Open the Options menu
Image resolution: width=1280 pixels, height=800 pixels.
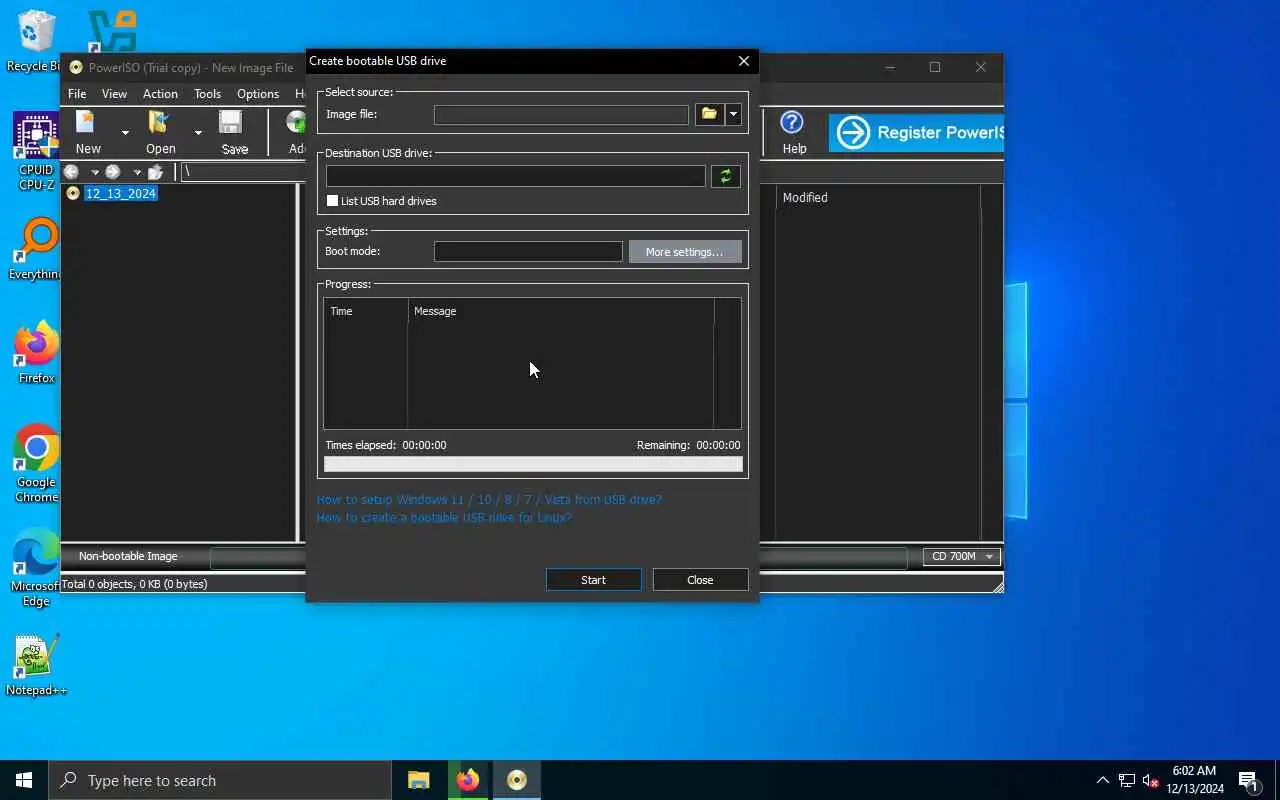[258, 93]
